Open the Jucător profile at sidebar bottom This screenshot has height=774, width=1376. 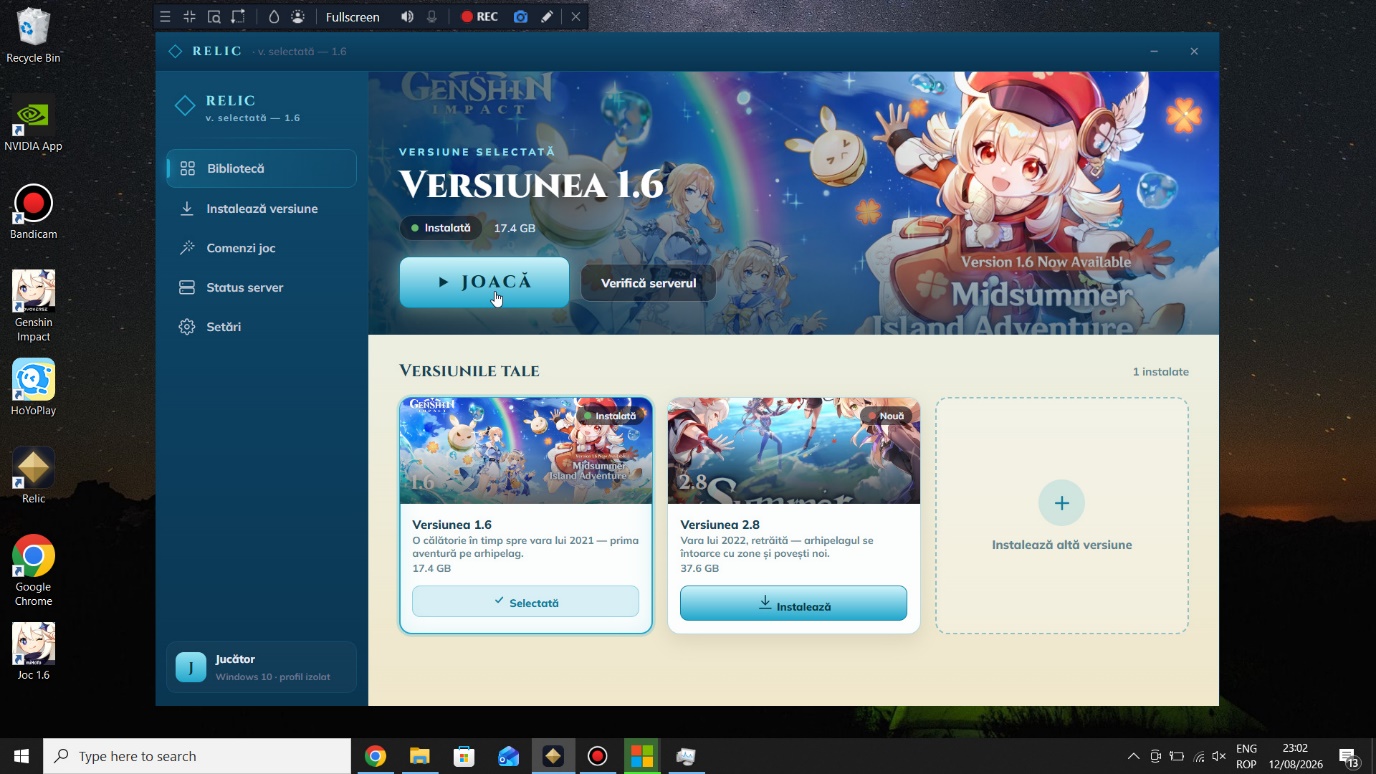click(x=262, y=667)
